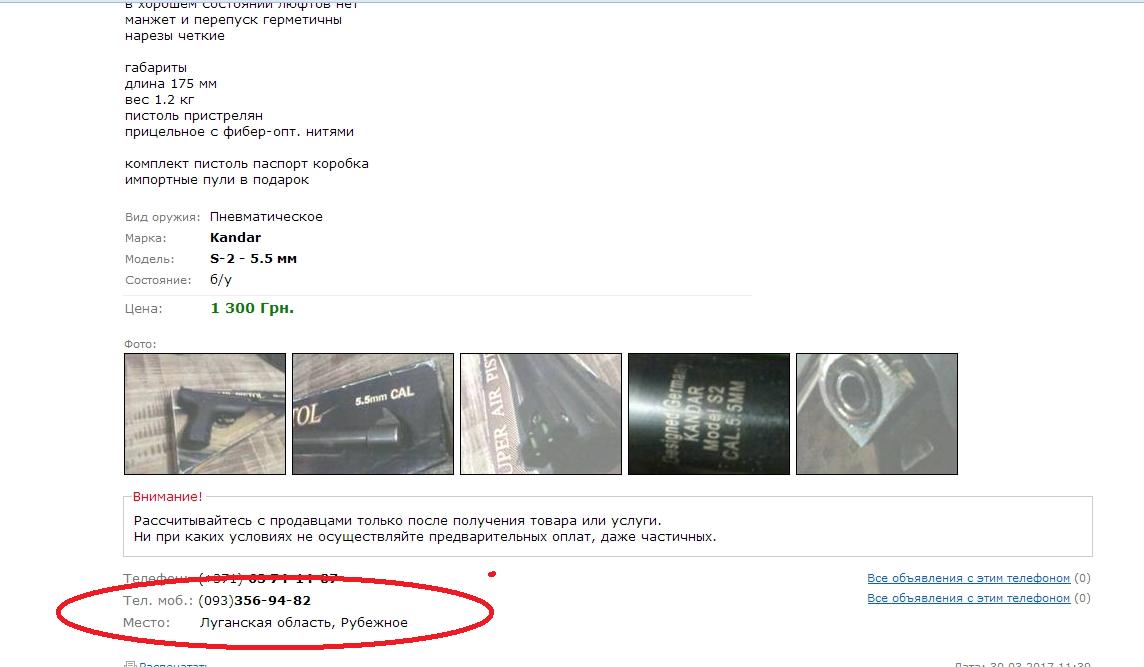Open the photo showing the AIR PISTOL box edge
The height and width of the screenshot is (667, 1144).
tap(541, 414)
